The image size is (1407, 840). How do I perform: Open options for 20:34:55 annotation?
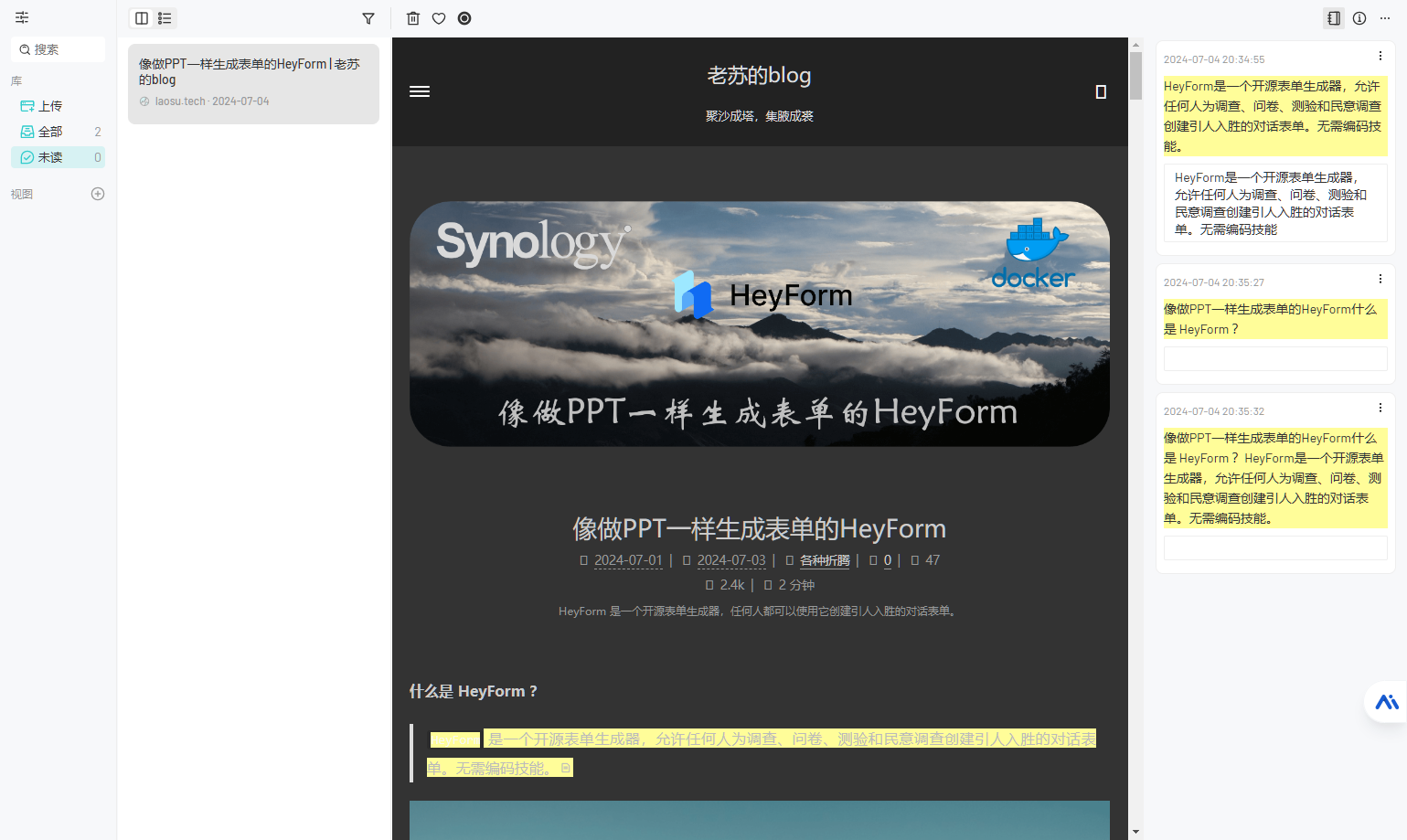(x=1380, y=56)
